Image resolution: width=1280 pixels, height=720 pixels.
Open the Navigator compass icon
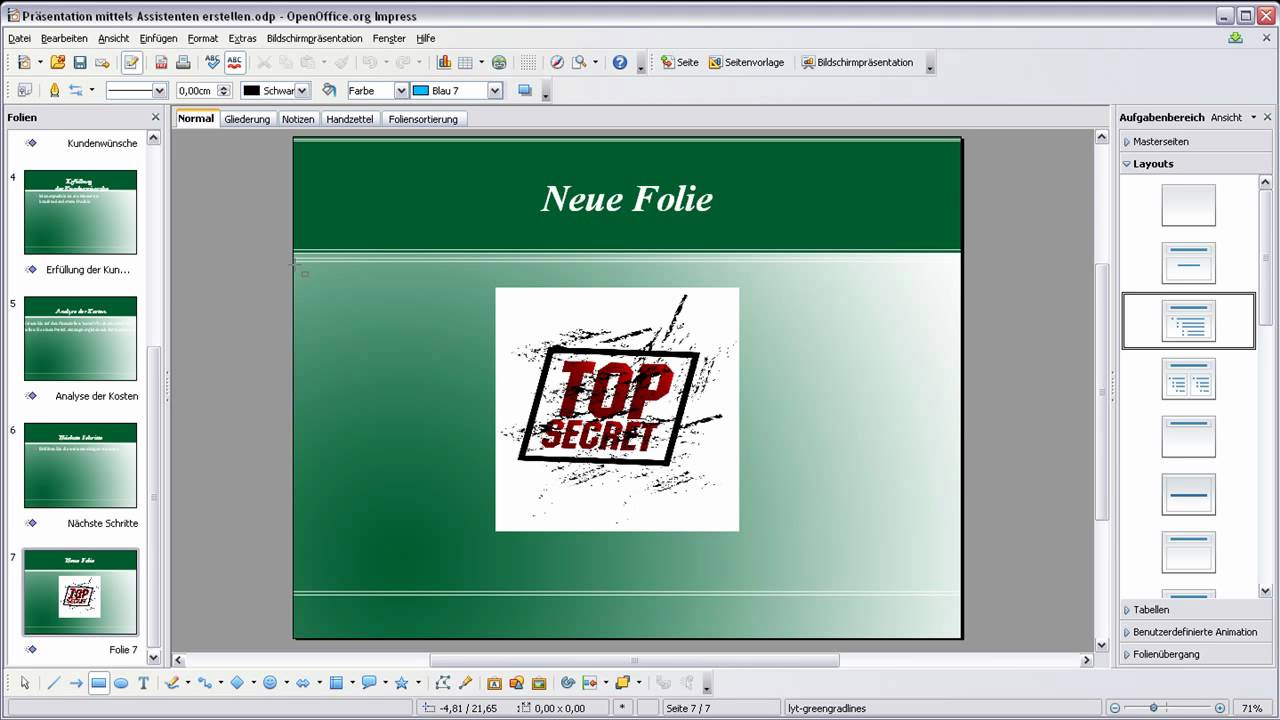click(557, 62)
